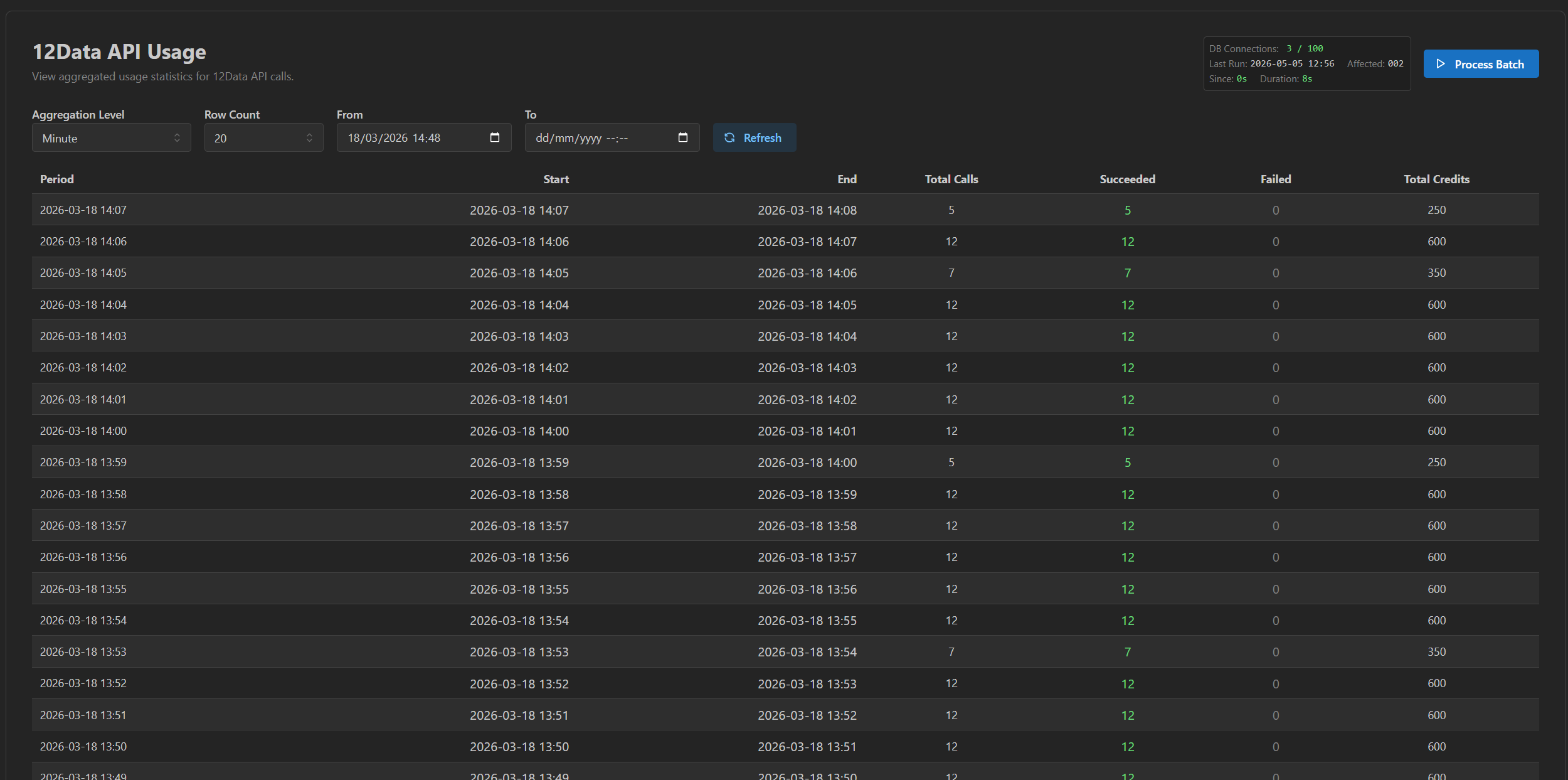The height and width of the screenshot is (780, 1568).
Task: Click Succeeded value 7 in 13:53 row
Action: [1128, 652]
